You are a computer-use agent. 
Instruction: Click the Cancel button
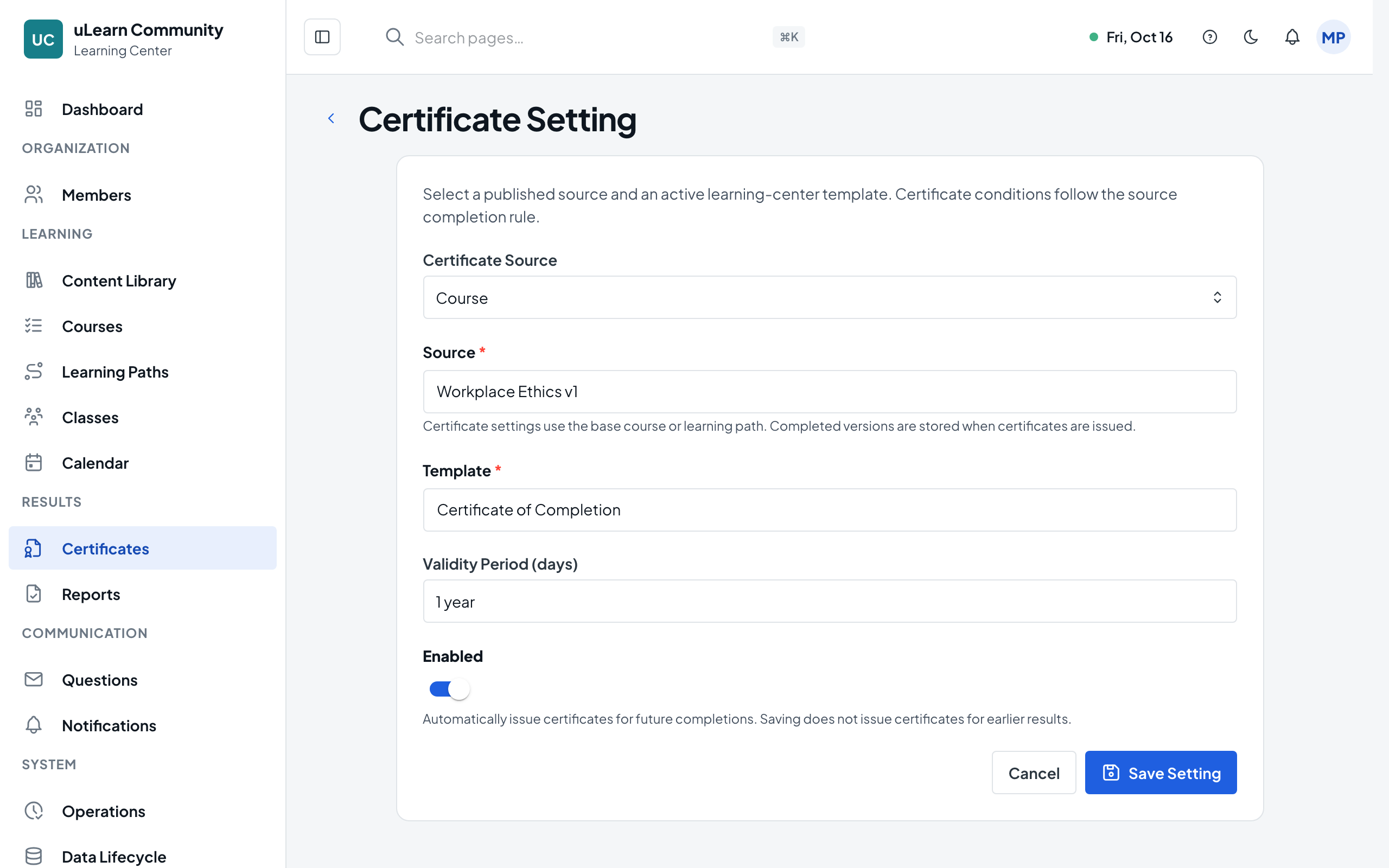pyautogui.click(x=1034, y=773)
